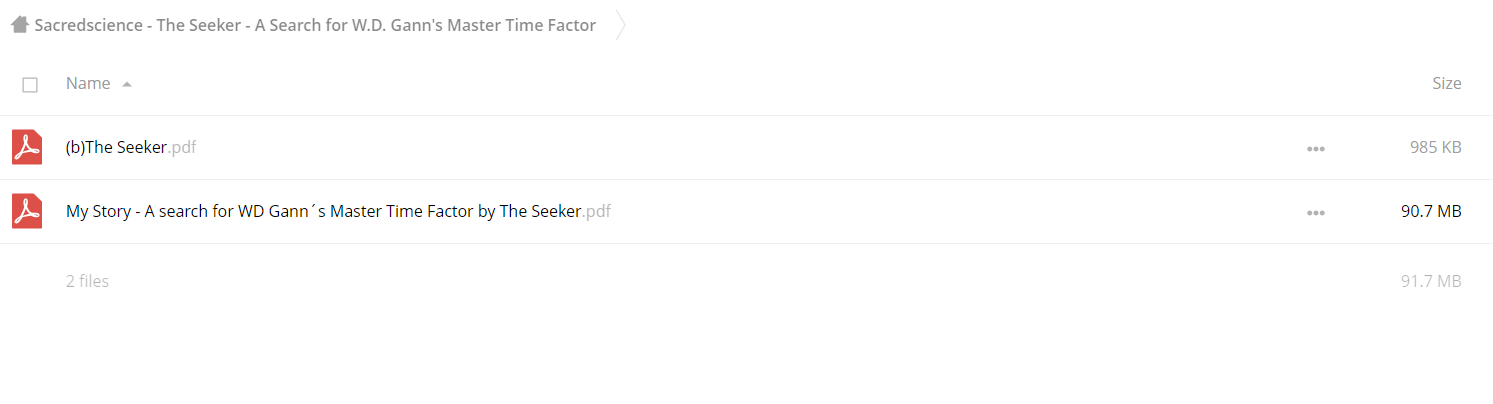Click the breadcrumb chevron separator
1493x404 pixels.
click(621, 25)
